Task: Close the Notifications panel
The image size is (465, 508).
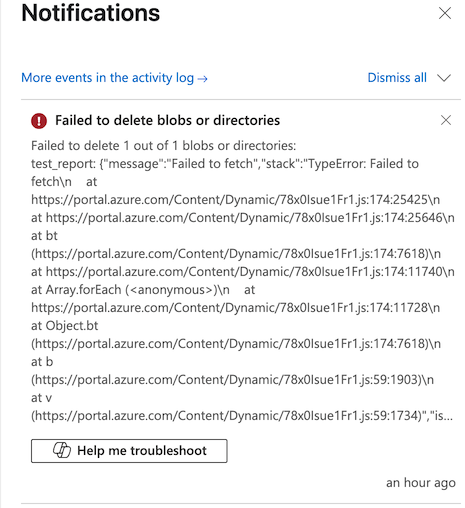Action: pos(445,13)
